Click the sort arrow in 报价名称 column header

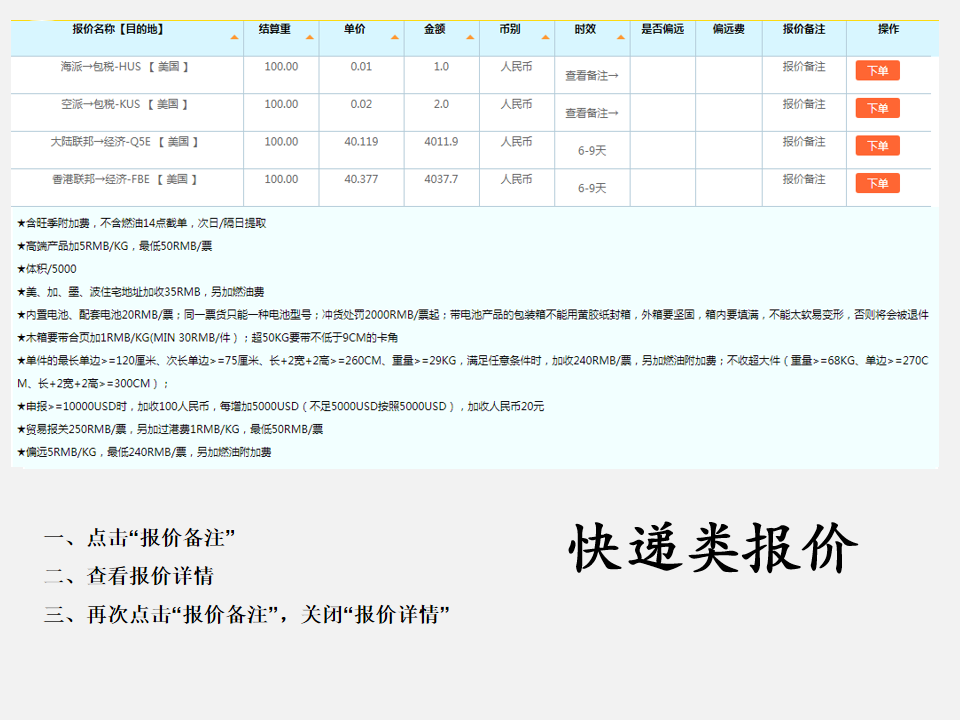(x=234, y=37)
